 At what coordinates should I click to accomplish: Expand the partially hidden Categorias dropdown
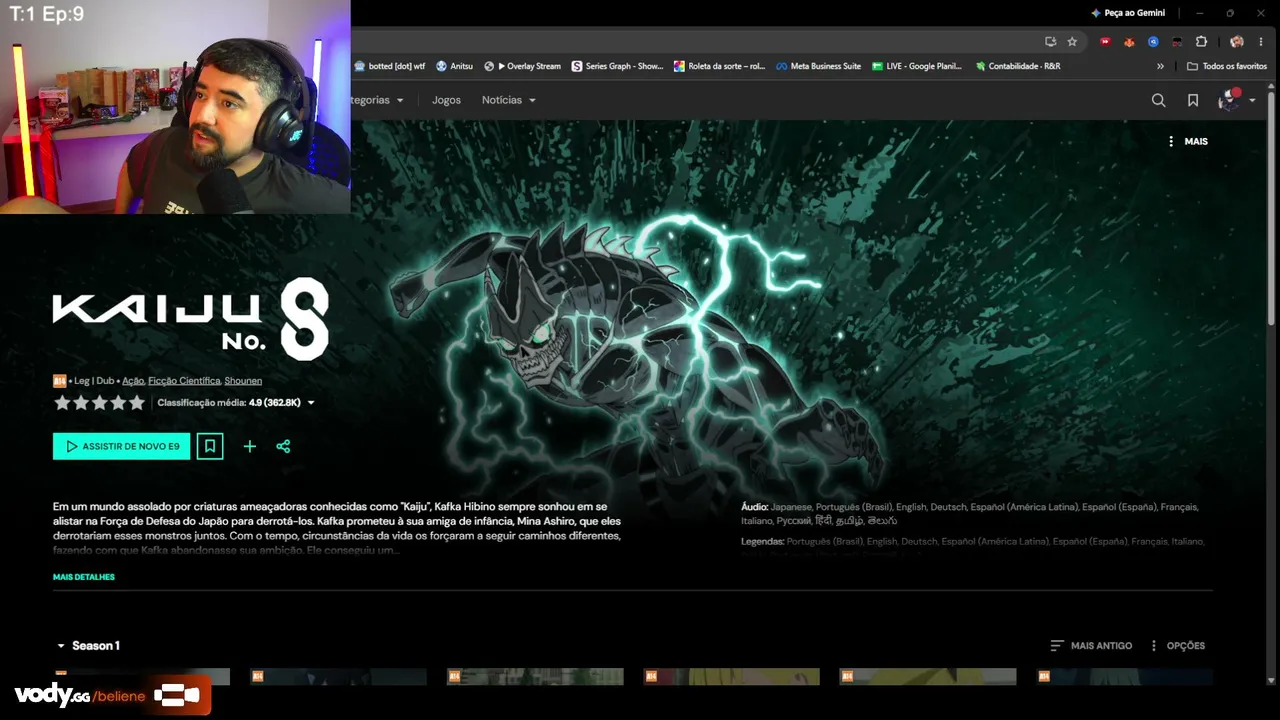point(378,100)
